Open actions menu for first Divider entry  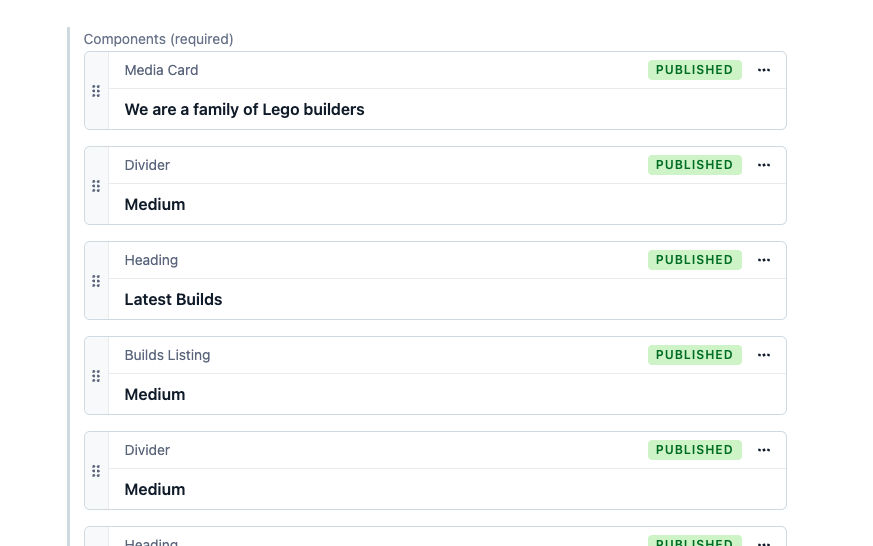coord(763,165)
